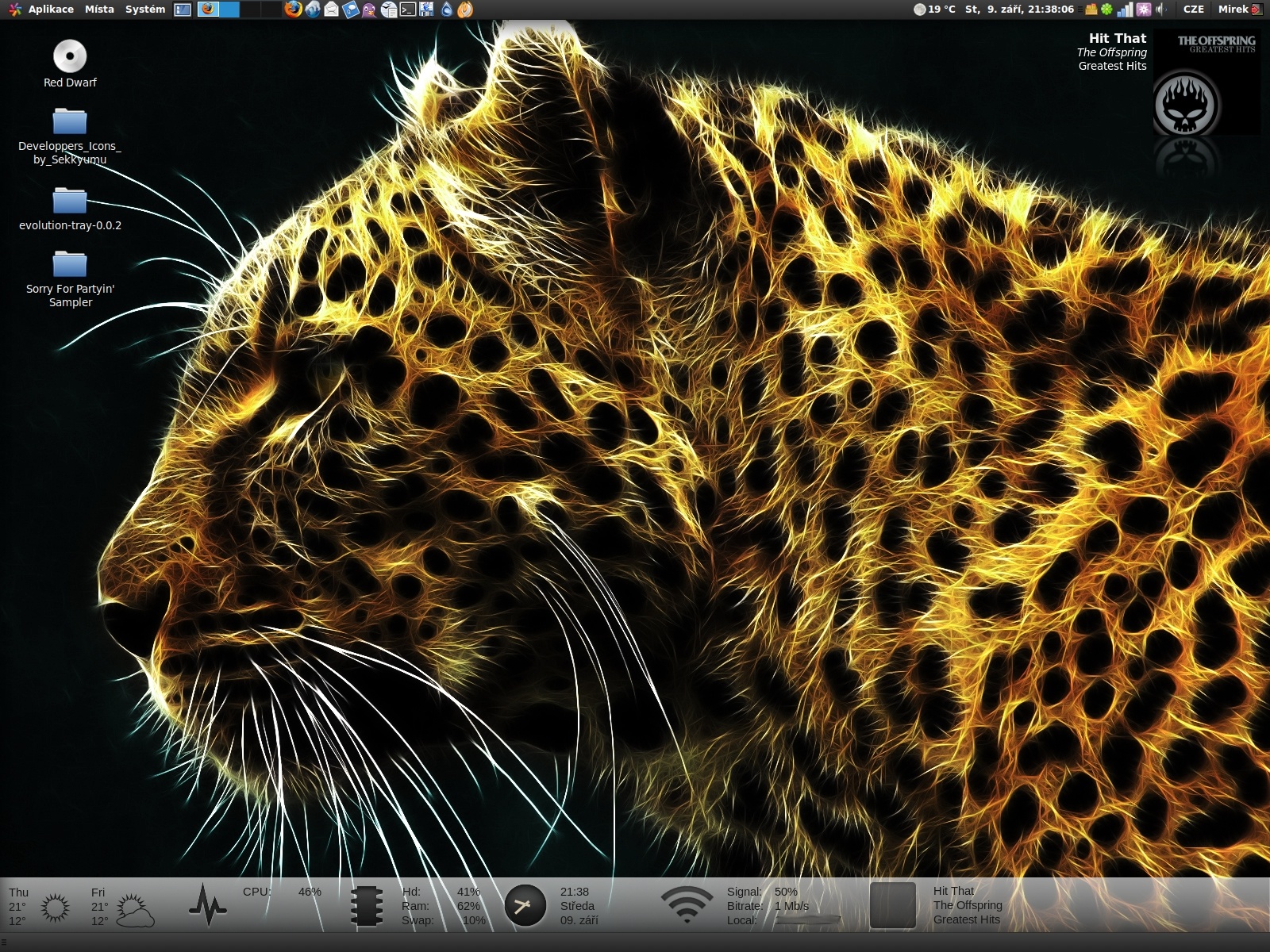Click the CPU pulse monitor icon
This screenshot has width=1270, height=952.
coord(208,904)
